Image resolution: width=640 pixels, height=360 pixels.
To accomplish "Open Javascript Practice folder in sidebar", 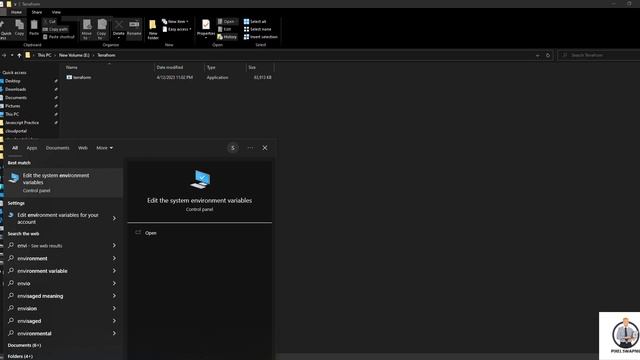I will click(22, 122).
